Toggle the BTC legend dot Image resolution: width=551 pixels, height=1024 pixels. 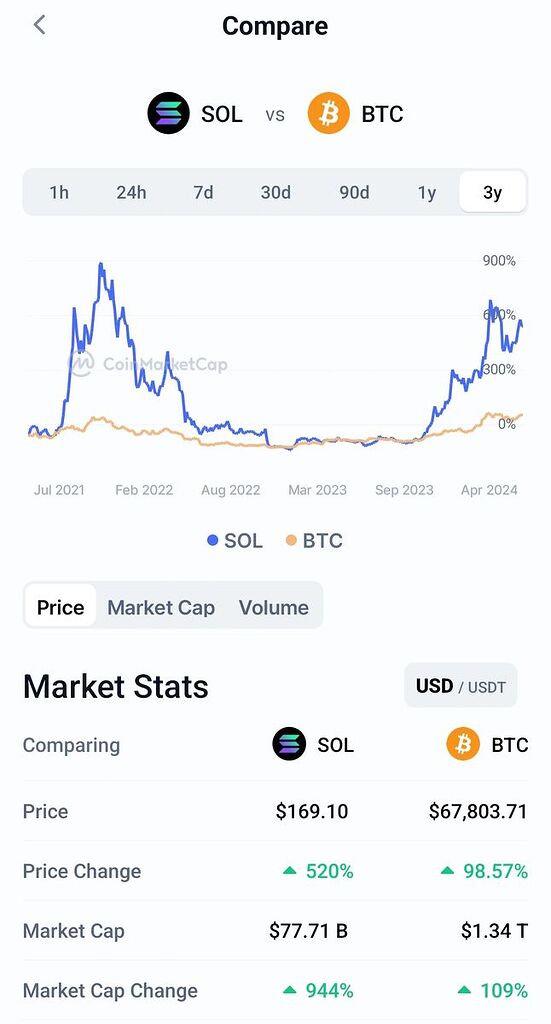coord(291,541)
